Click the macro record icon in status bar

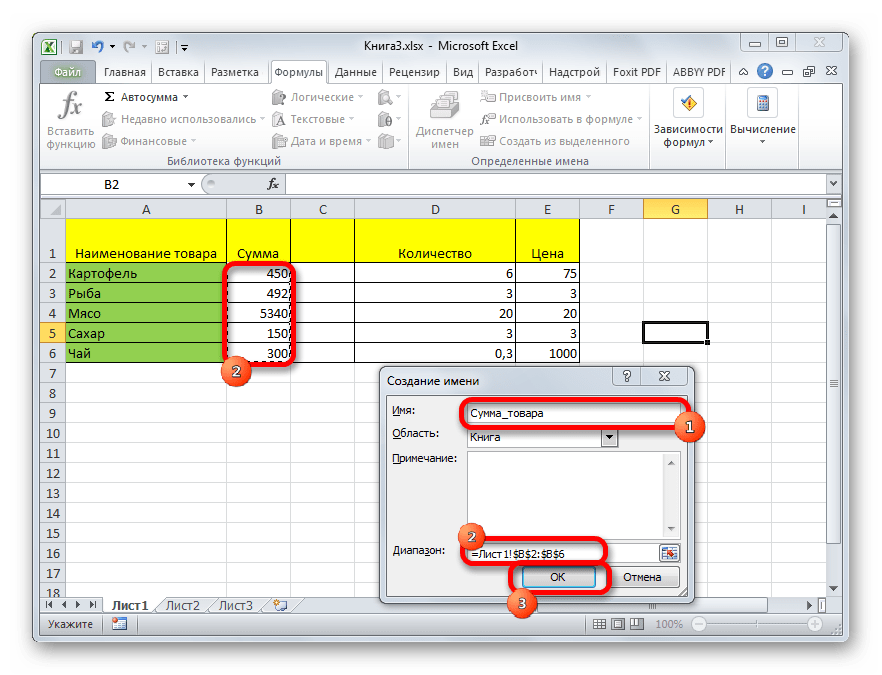(120, 624)
